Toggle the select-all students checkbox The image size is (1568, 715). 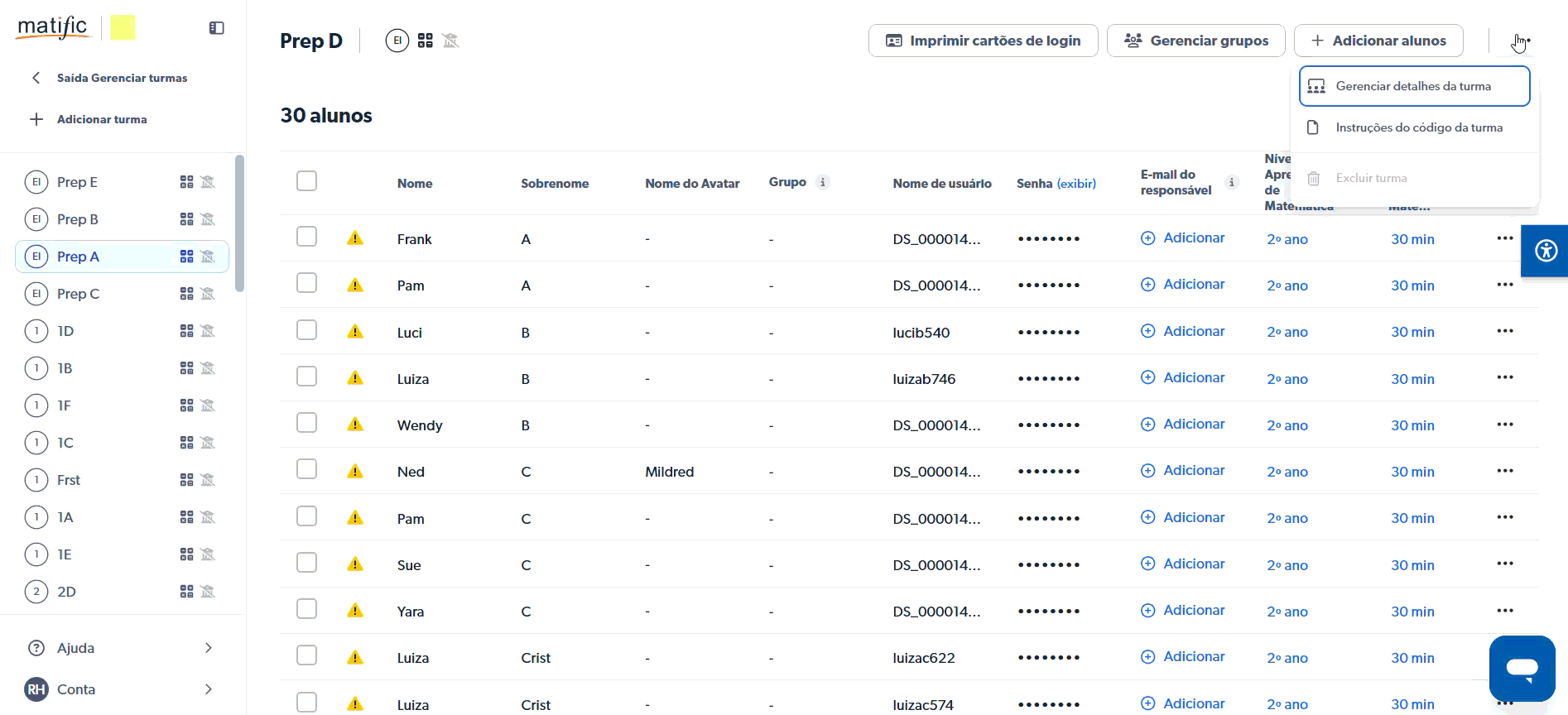click(307, 181)
